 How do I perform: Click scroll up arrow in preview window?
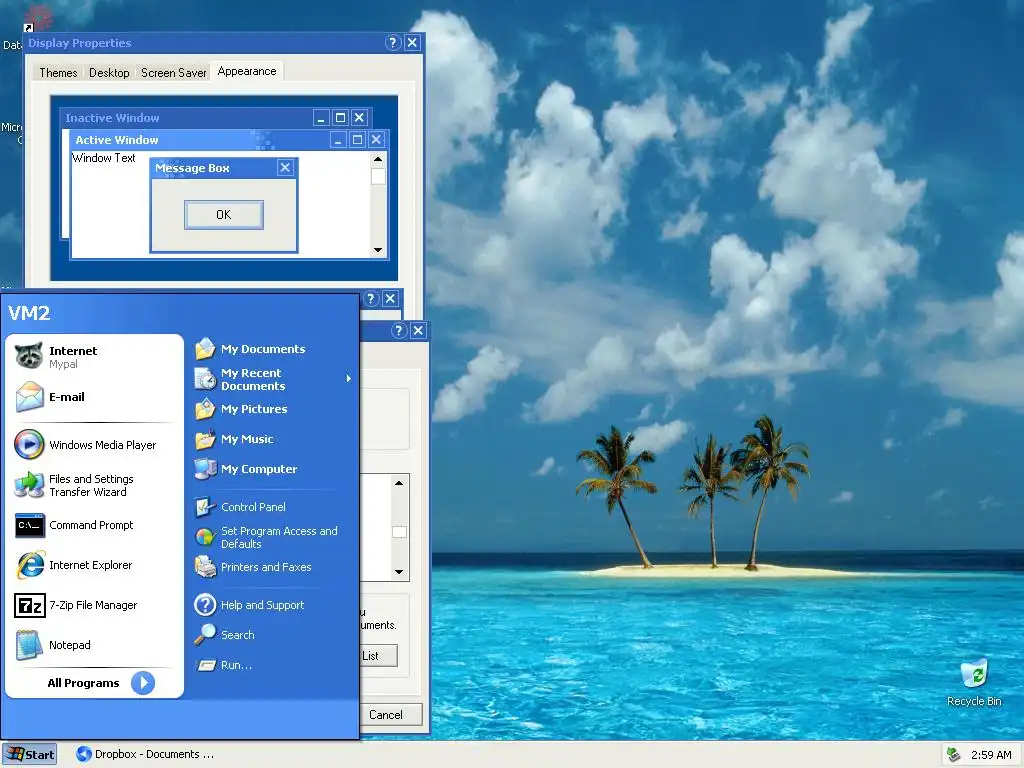tap(377, 159)
